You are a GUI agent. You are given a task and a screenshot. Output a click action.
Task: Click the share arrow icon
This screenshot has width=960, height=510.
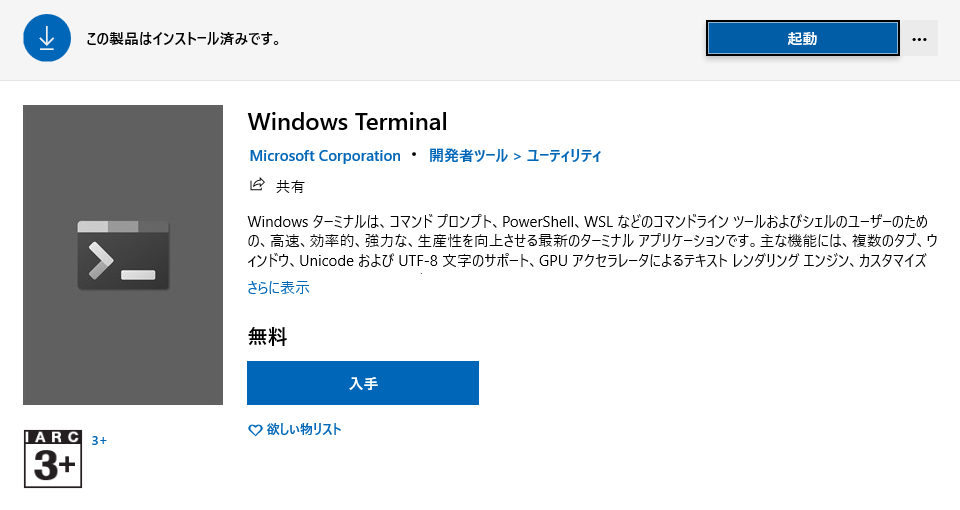point(257,185)
